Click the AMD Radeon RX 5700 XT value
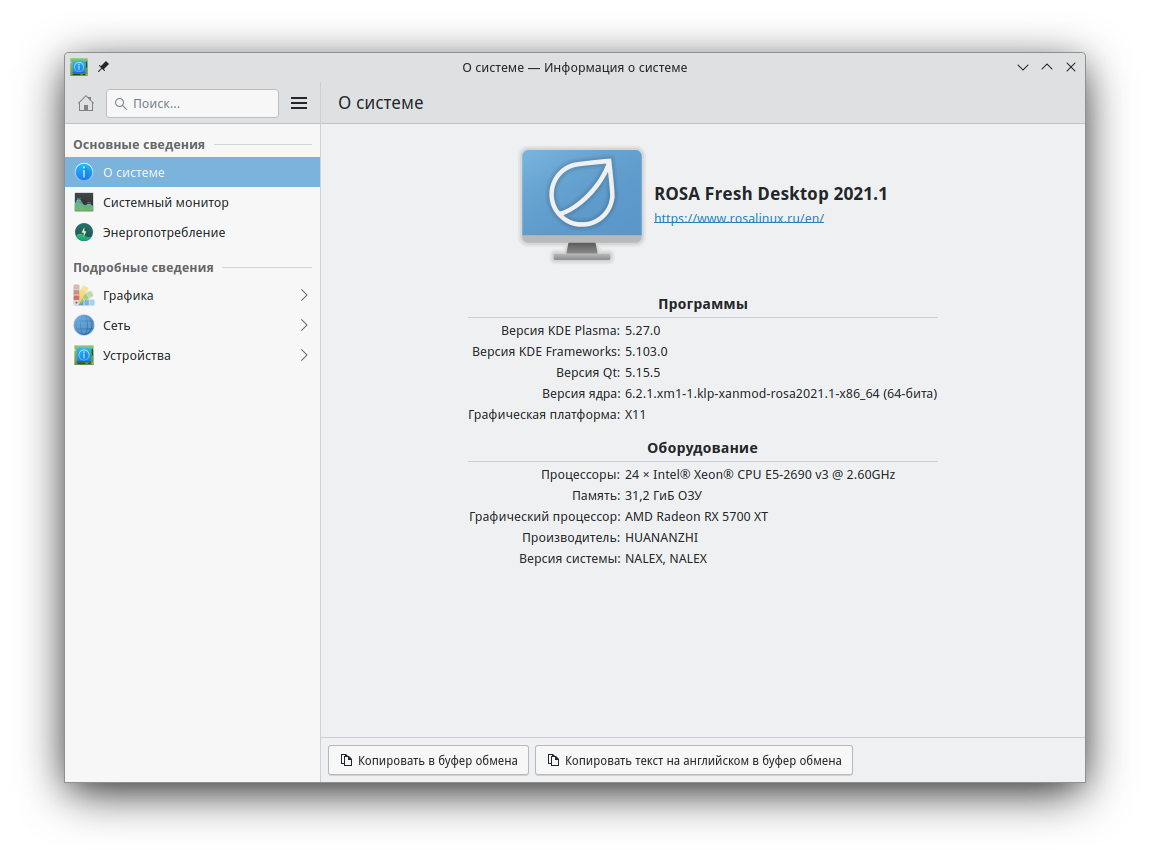 pyautogui.click(x=696, y=517)
